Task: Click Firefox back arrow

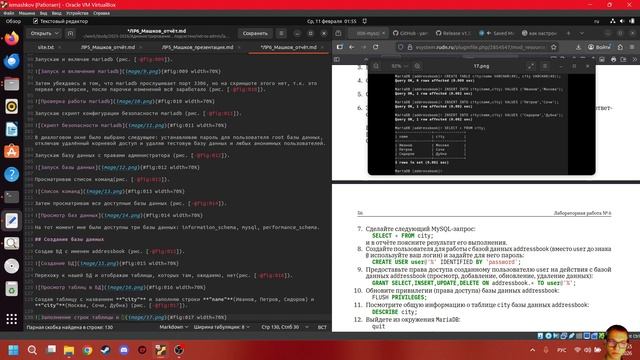Action: pos(351,47)
